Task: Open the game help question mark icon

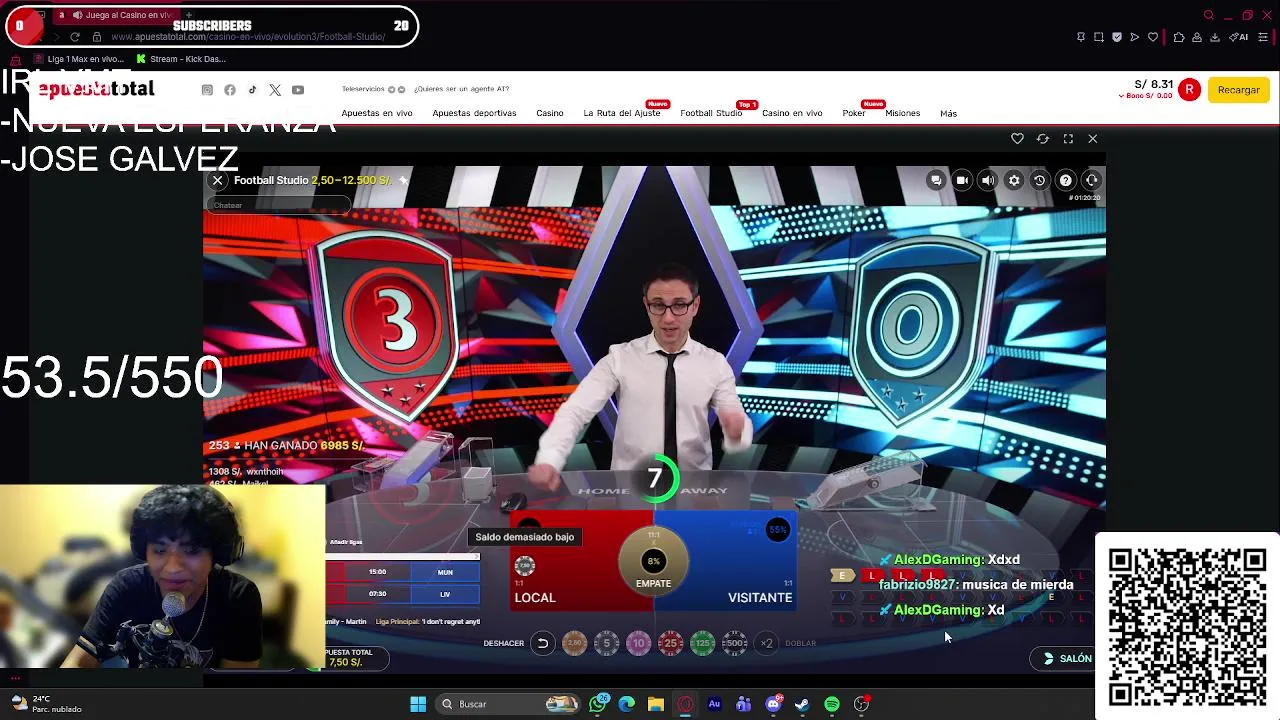Action: [1066, 180]
